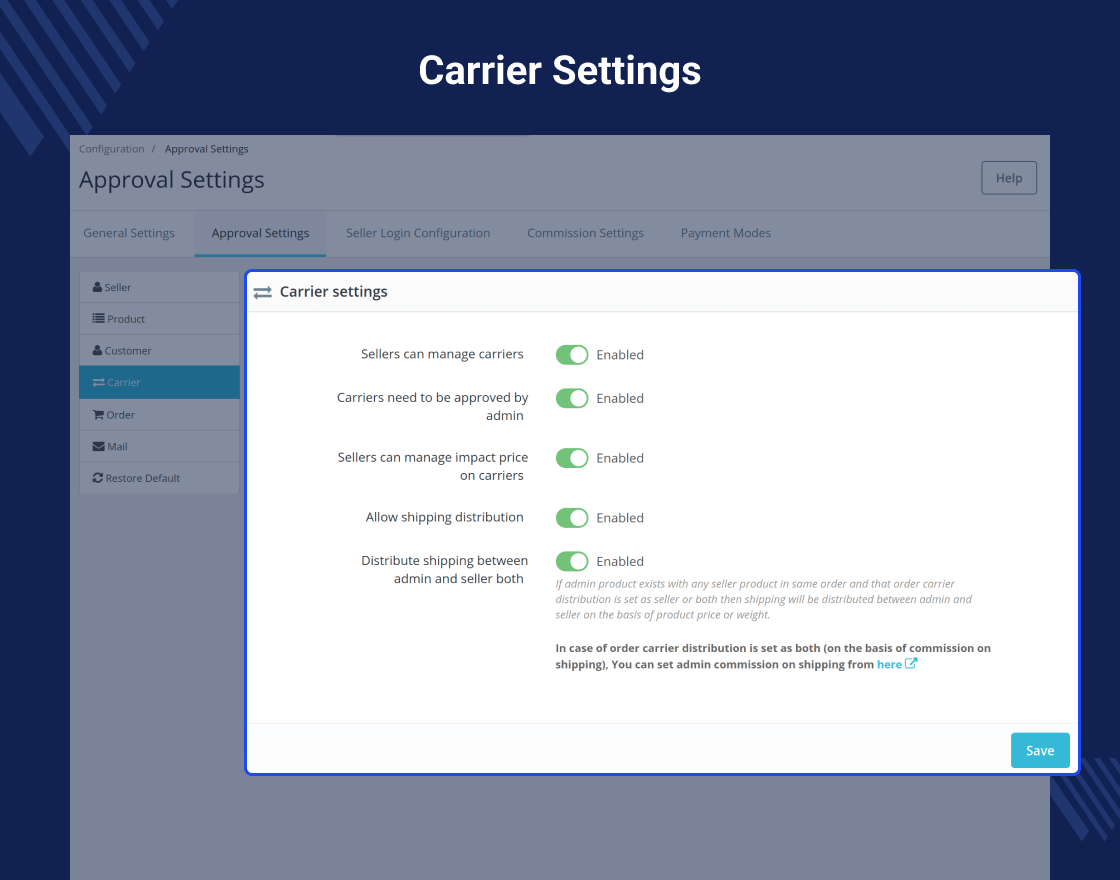This screenshot has height=880, width=1120.
Task: Open Seller Login Configuration tab
Action: pos(418,233)
